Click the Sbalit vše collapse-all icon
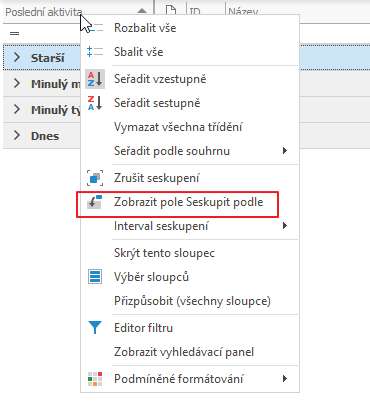Image resolution: width=370 pixels, height=417 pixels. click(x=95, y=52)
